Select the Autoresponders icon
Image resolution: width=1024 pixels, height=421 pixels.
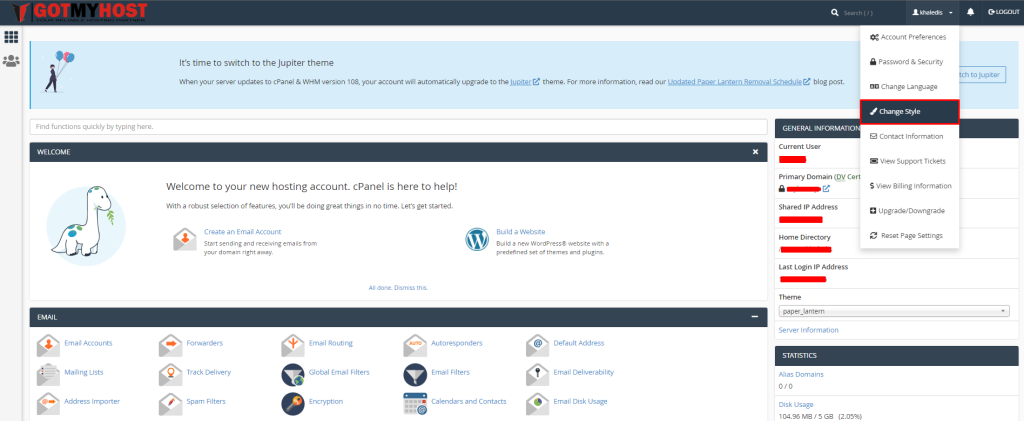pyautogui.click(x=415, y=345)
